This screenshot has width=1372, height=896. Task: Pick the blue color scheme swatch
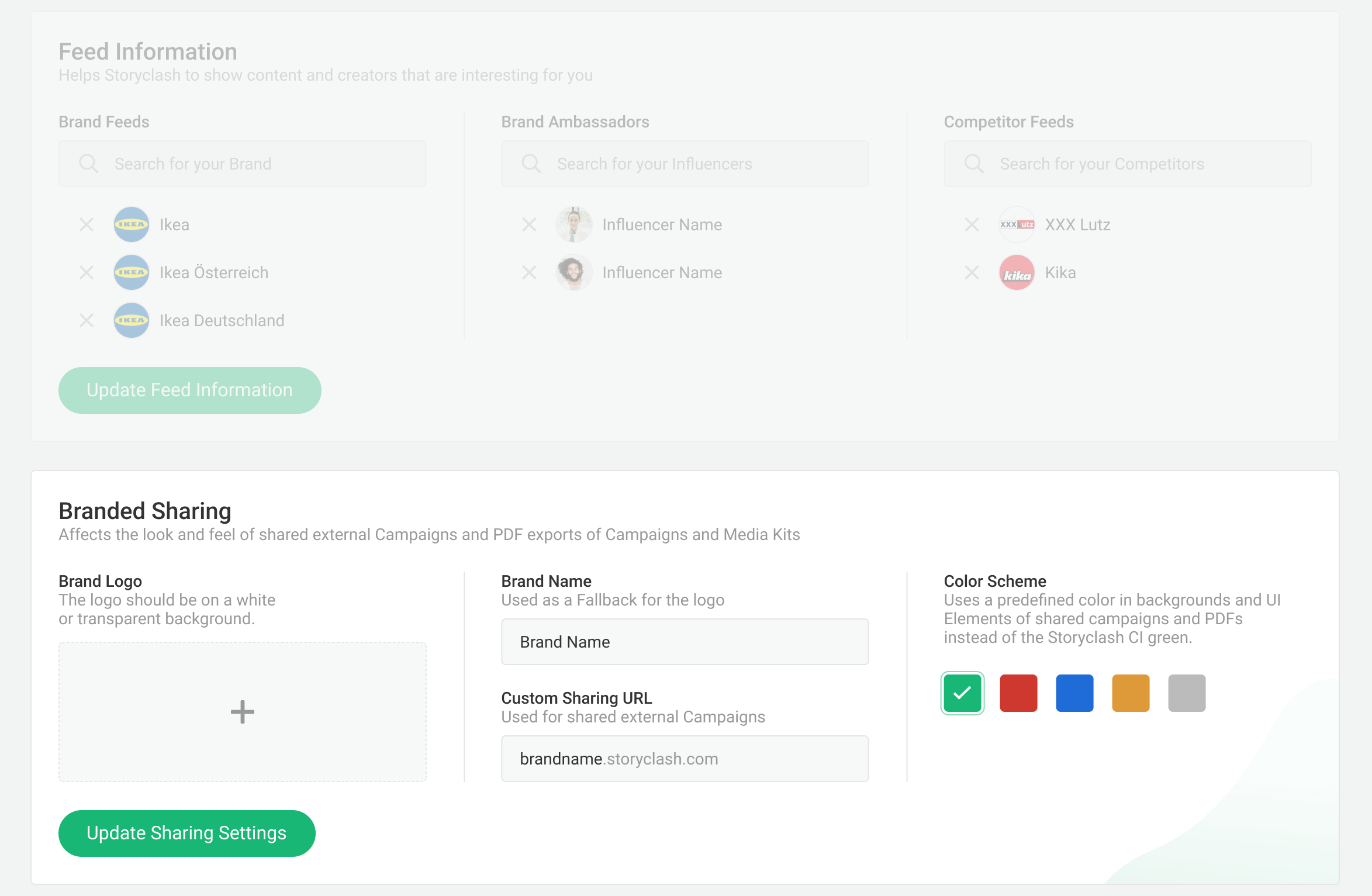pyautogui.click(x=1074, y=693)
